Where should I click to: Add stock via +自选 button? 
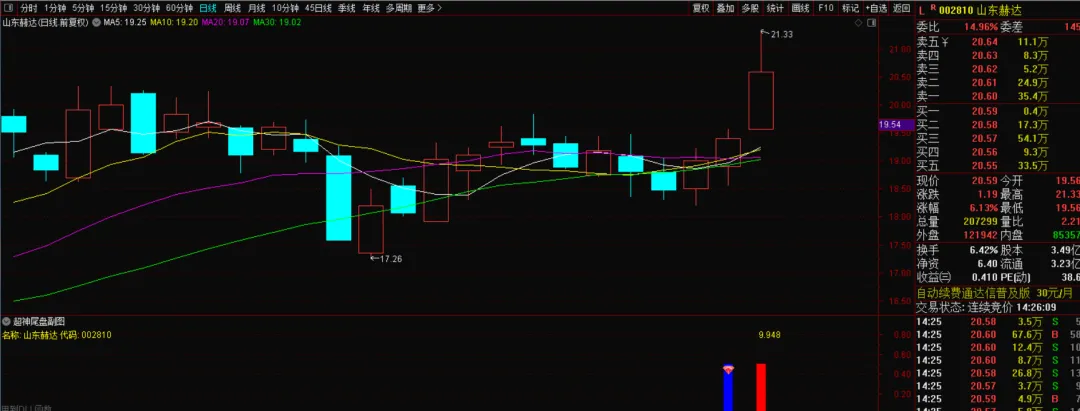(x=876, y=8)
